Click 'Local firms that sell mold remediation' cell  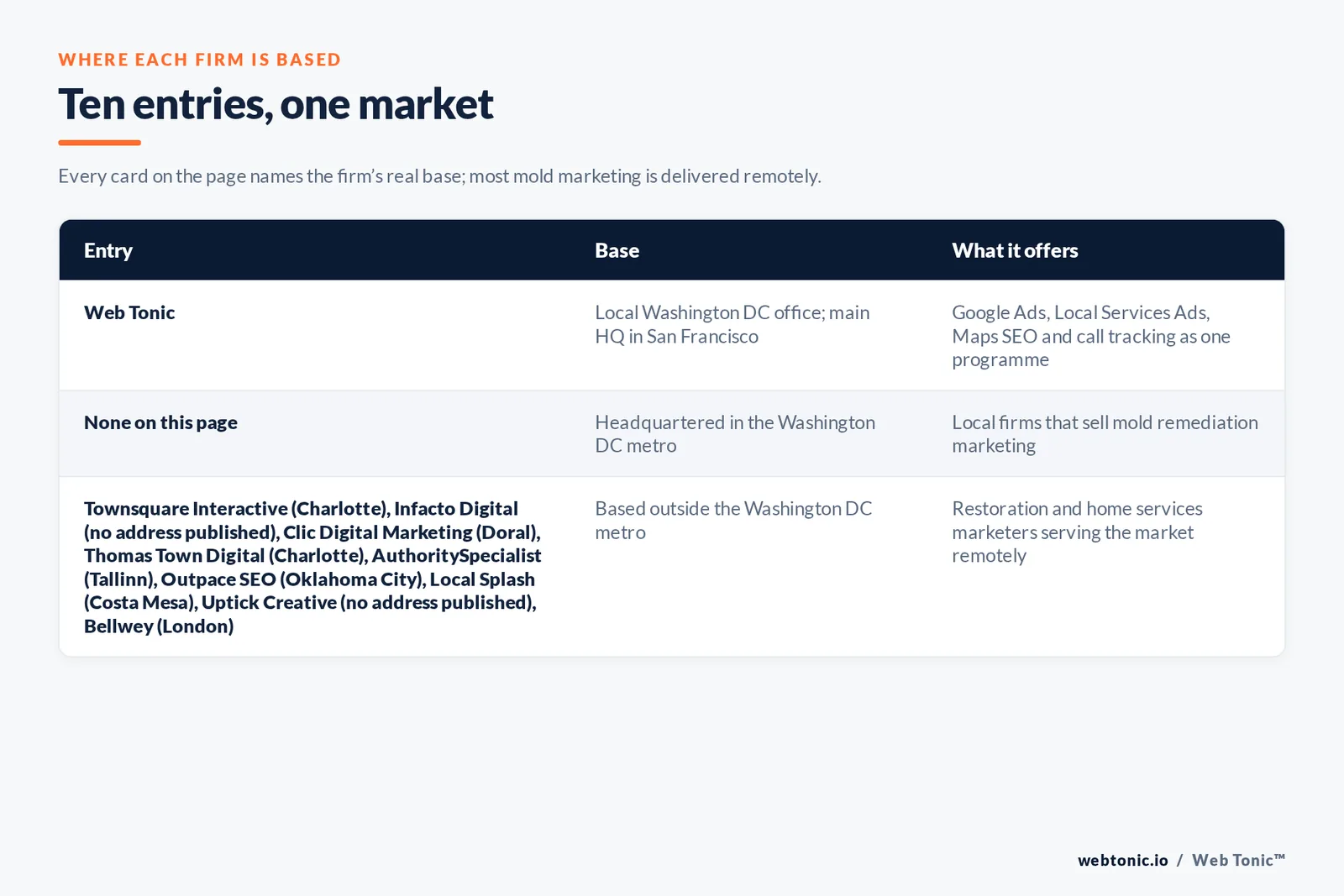point(1105,434)
